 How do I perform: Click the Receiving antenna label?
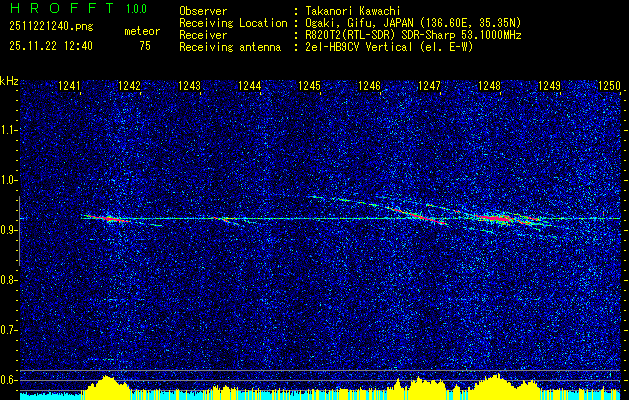230,47
